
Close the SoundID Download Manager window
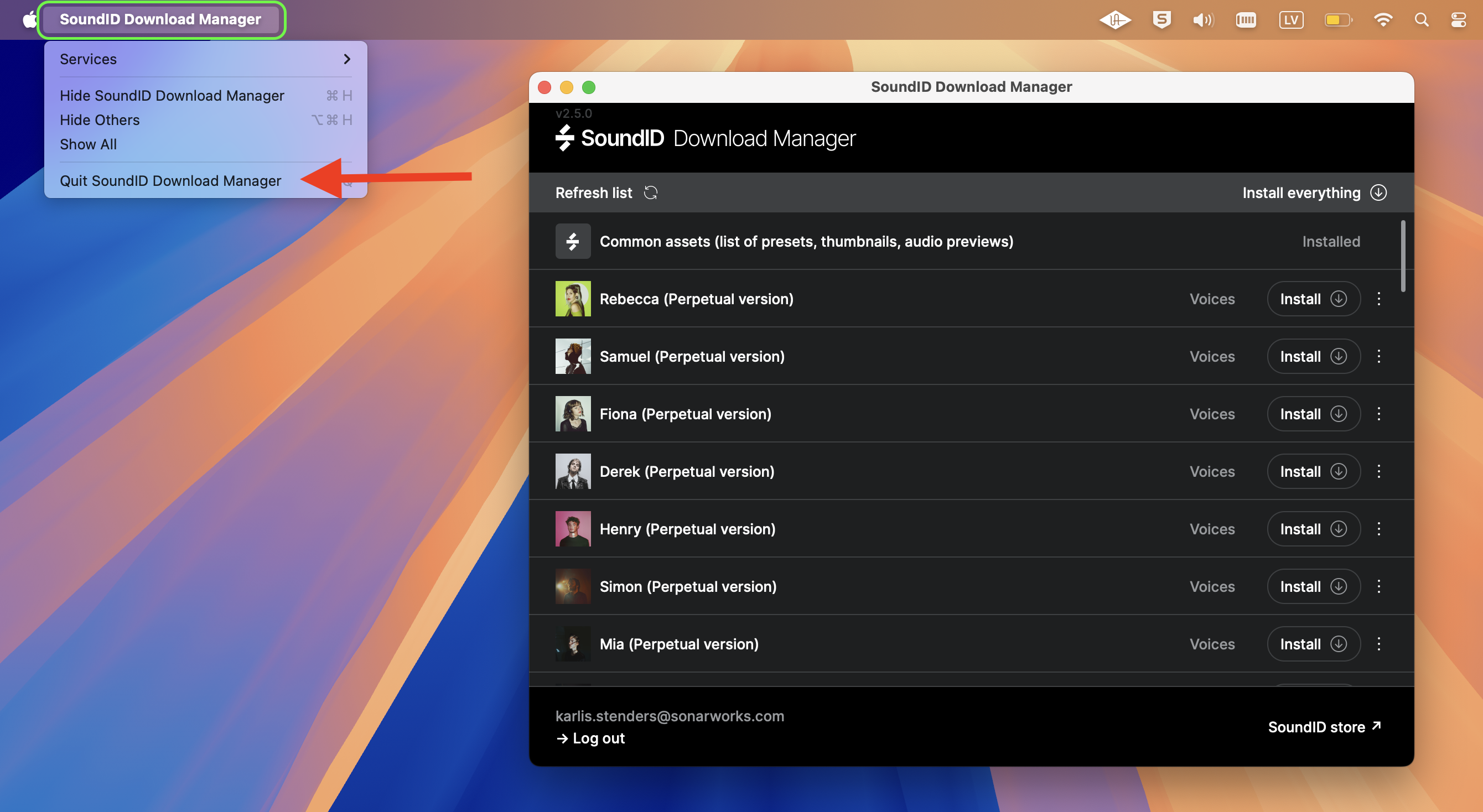[545, 87]
